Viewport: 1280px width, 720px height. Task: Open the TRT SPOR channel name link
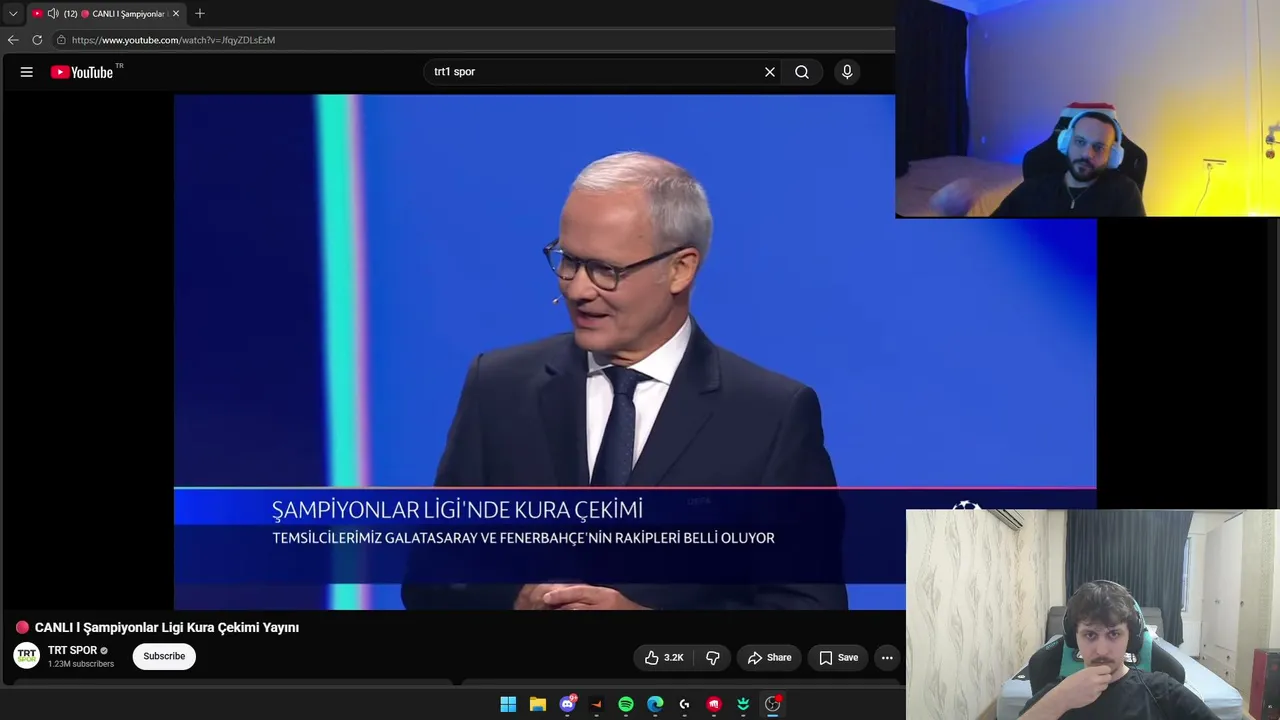pos(72,650)
